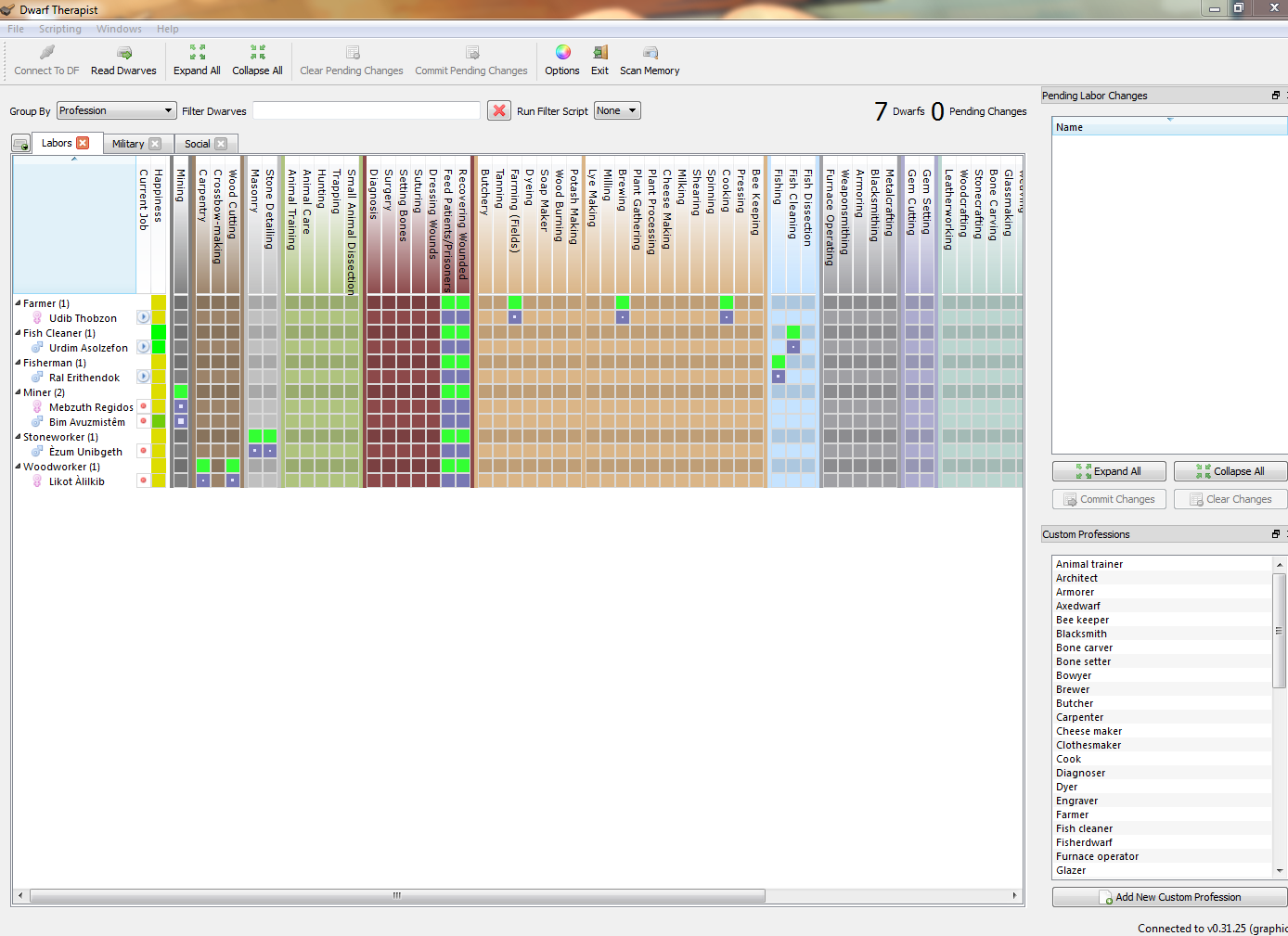
Task: Collapse the Fisherman (1) group
Action: click(x=18, y=362)
